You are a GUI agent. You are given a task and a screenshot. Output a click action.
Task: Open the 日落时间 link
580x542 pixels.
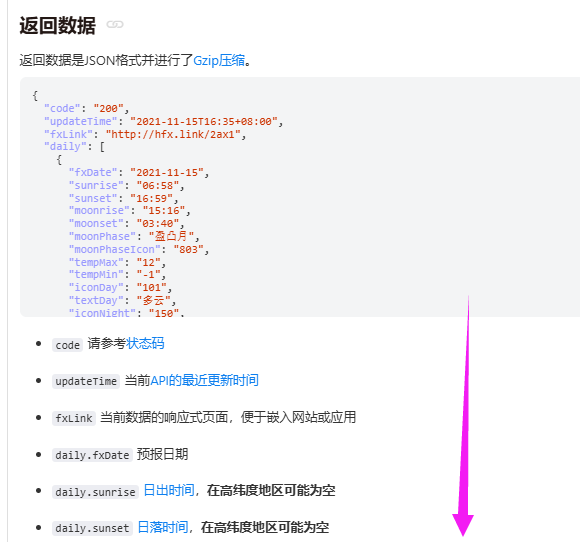tap(163, 527)
